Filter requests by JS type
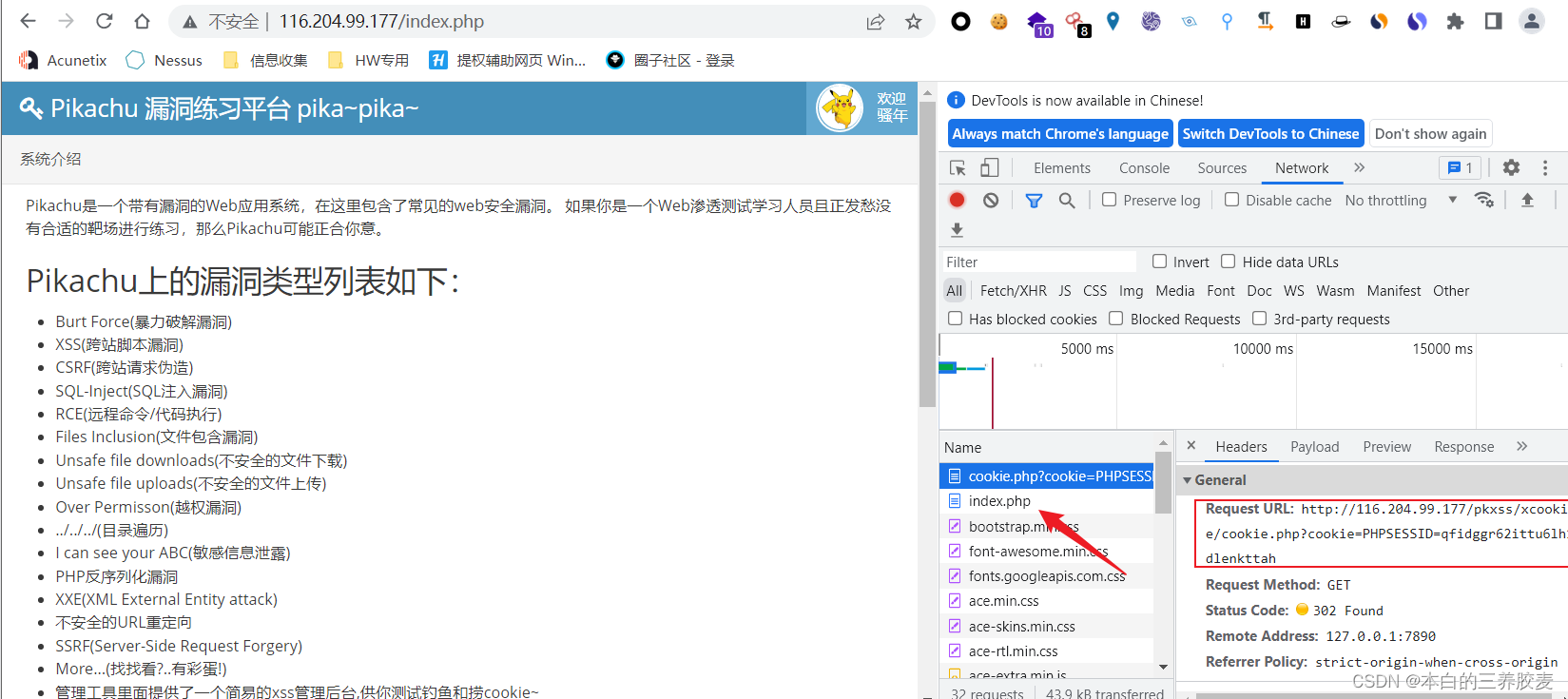The height and width of the screenshot is (699, 1568). pos(1065,291)
